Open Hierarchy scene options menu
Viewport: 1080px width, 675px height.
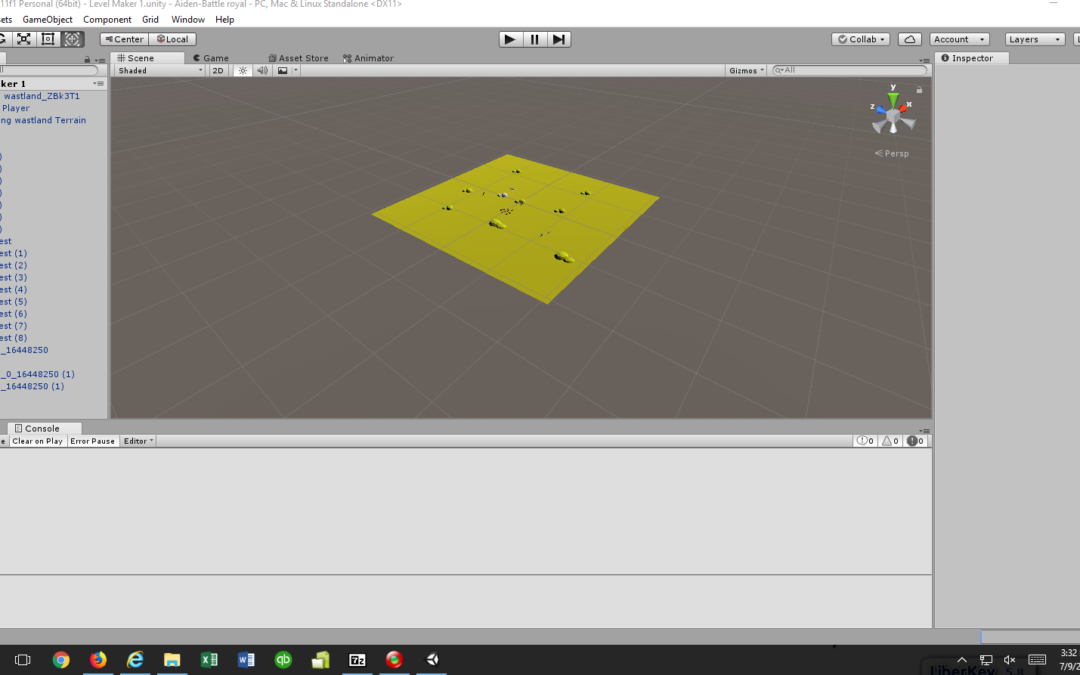pos(99,83)
